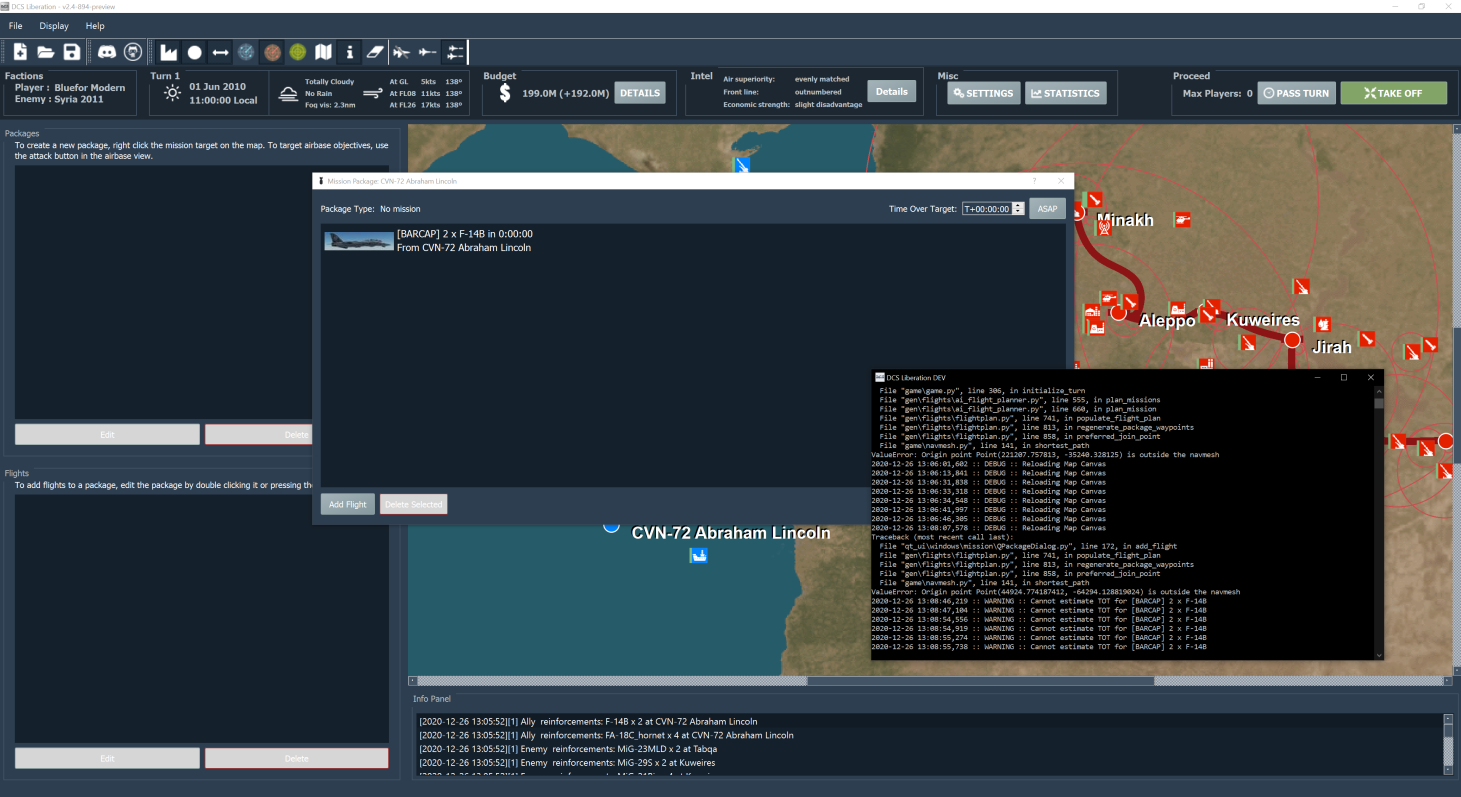Click the console window vertical scrollbar
Image resolution: width=1461 pixels, height=797 pixels.
pyautogui.click(x=1379, y=522)
